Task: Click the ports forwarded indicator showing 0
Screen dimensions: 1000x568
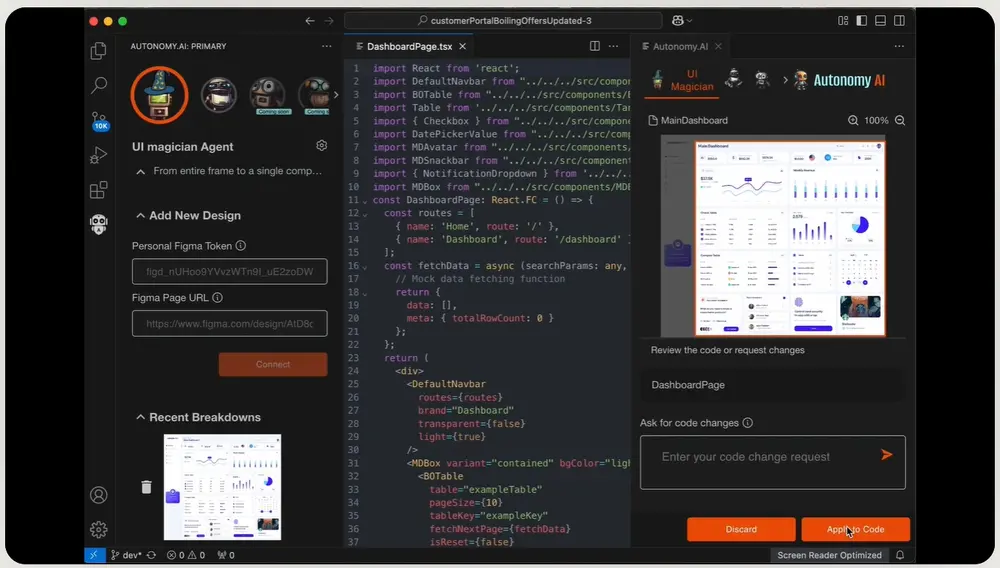Action: click(x=226, y=555)
